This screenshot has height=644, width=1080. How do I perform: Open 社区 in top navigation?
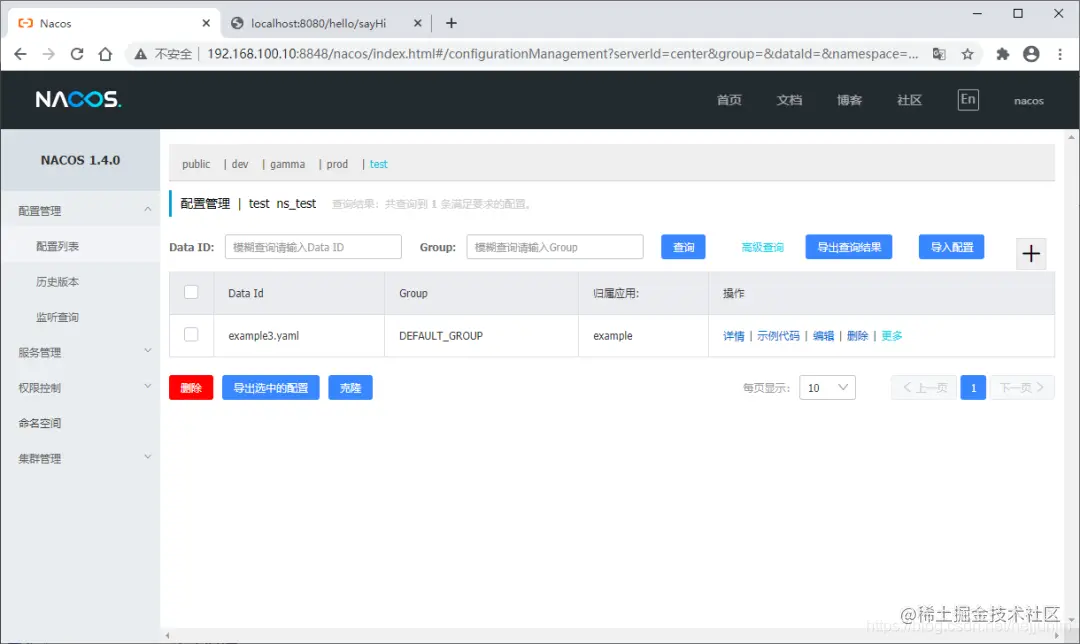coord(909,100)
